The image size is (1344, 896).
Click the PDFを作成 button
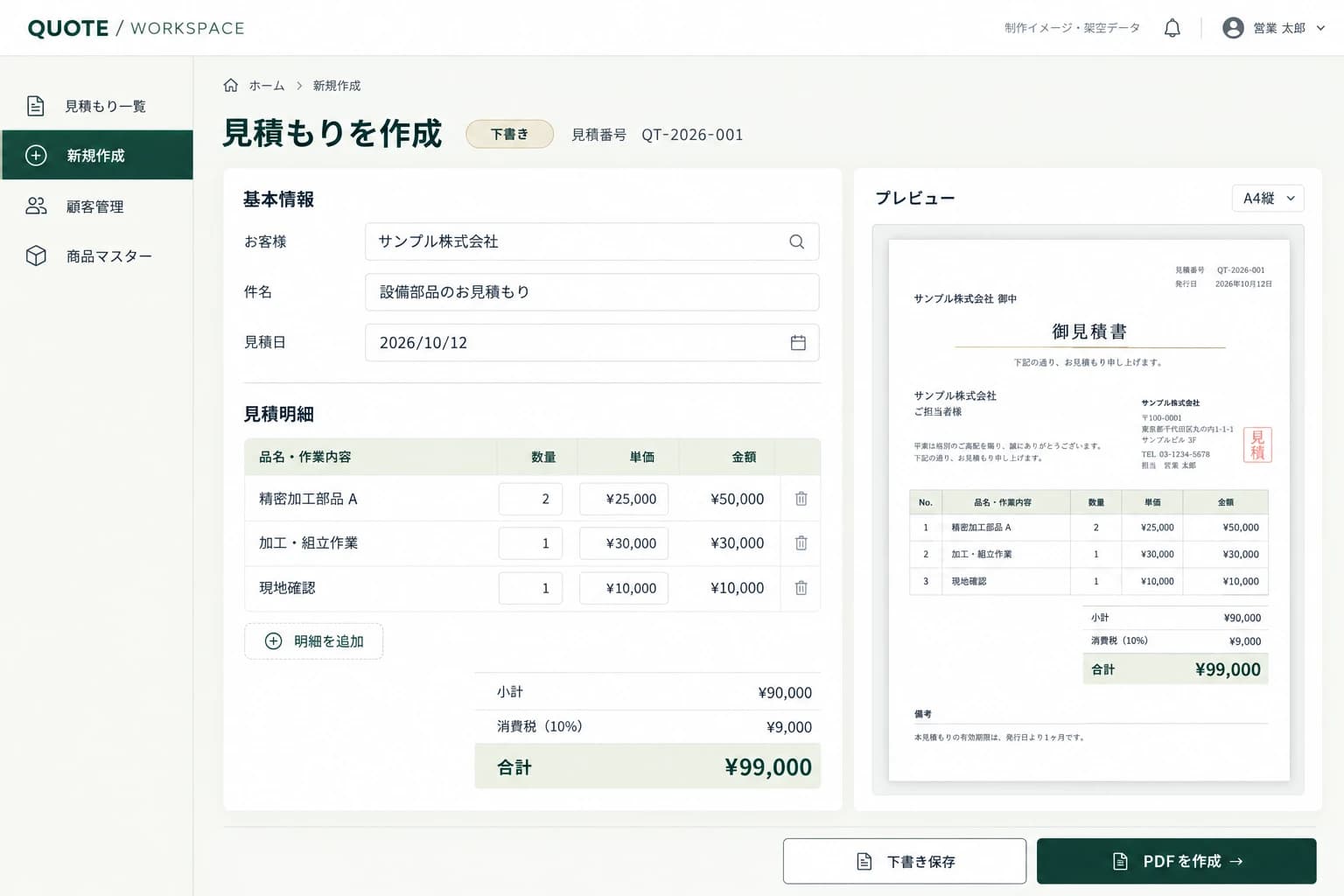[x=1177, y=861]
